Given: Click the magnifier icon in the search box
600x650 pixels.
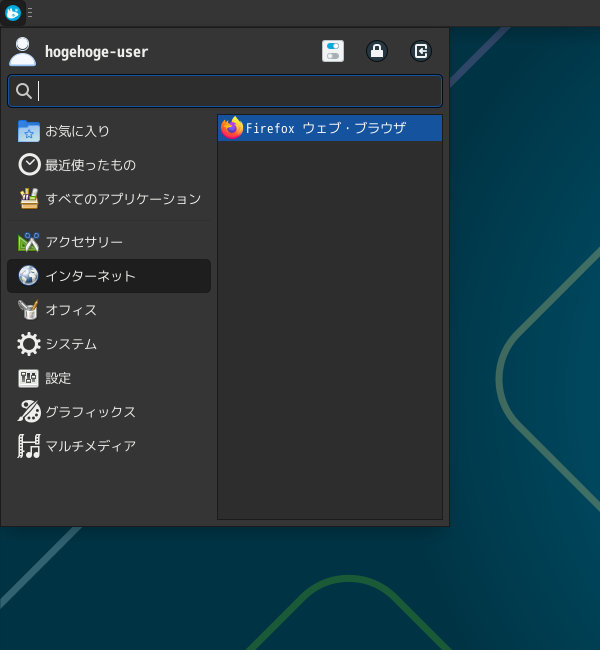Looking at the screenshot, I should pos(24,91).
